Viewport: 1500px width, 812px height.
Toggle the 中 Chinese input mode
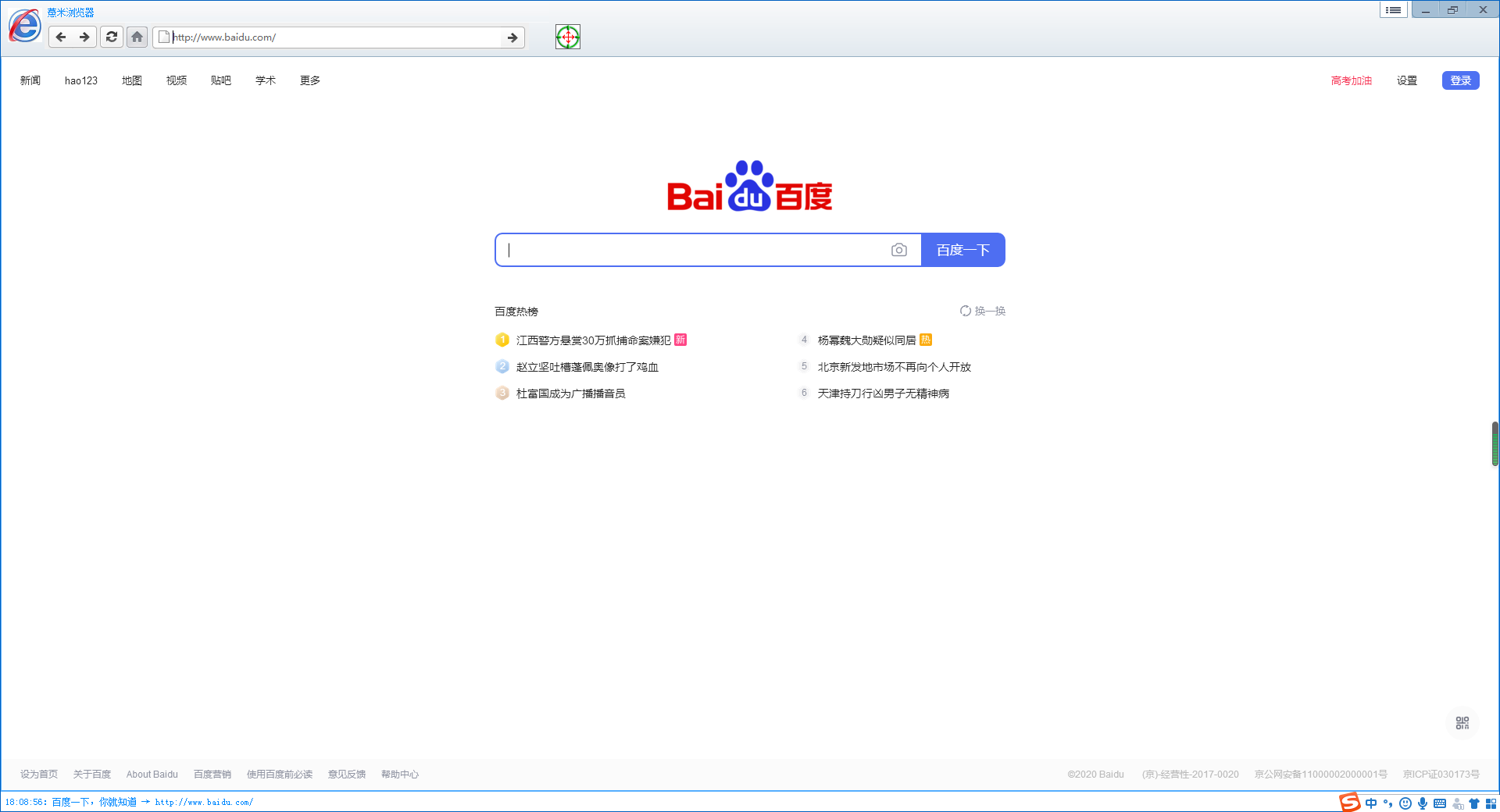[x=1371, y=803]
